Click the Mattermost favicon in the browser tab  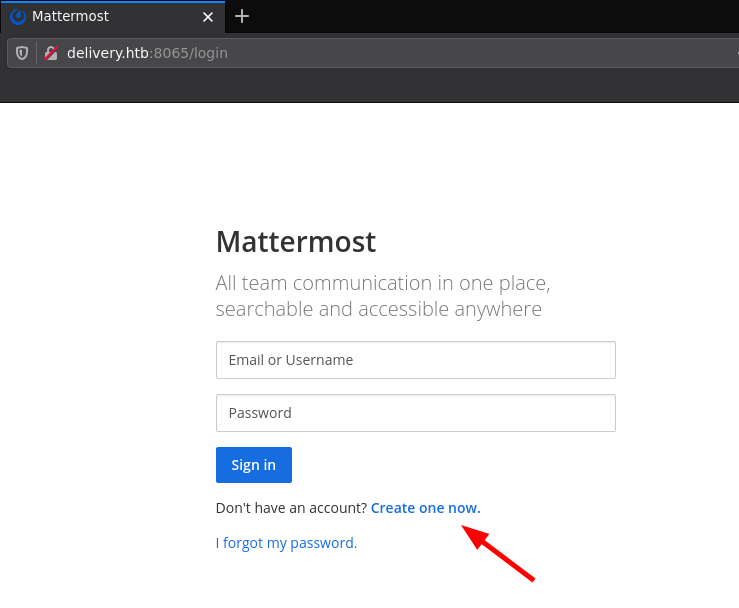[x=17, y=17]
